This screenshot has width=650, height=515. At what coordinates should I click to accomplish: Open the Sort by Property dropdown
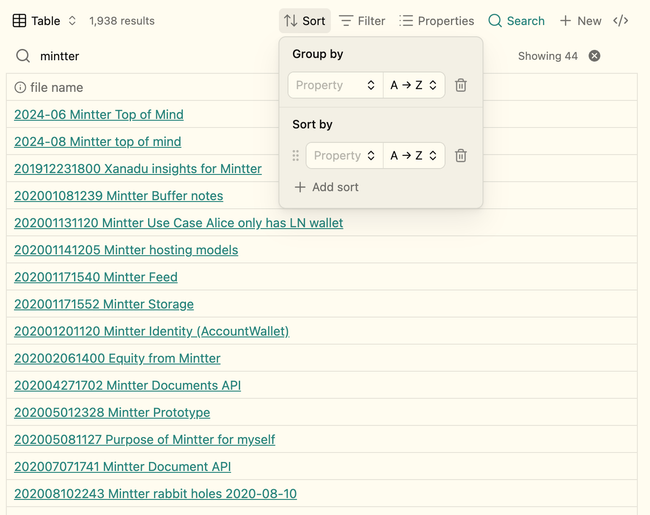(344, 155)
